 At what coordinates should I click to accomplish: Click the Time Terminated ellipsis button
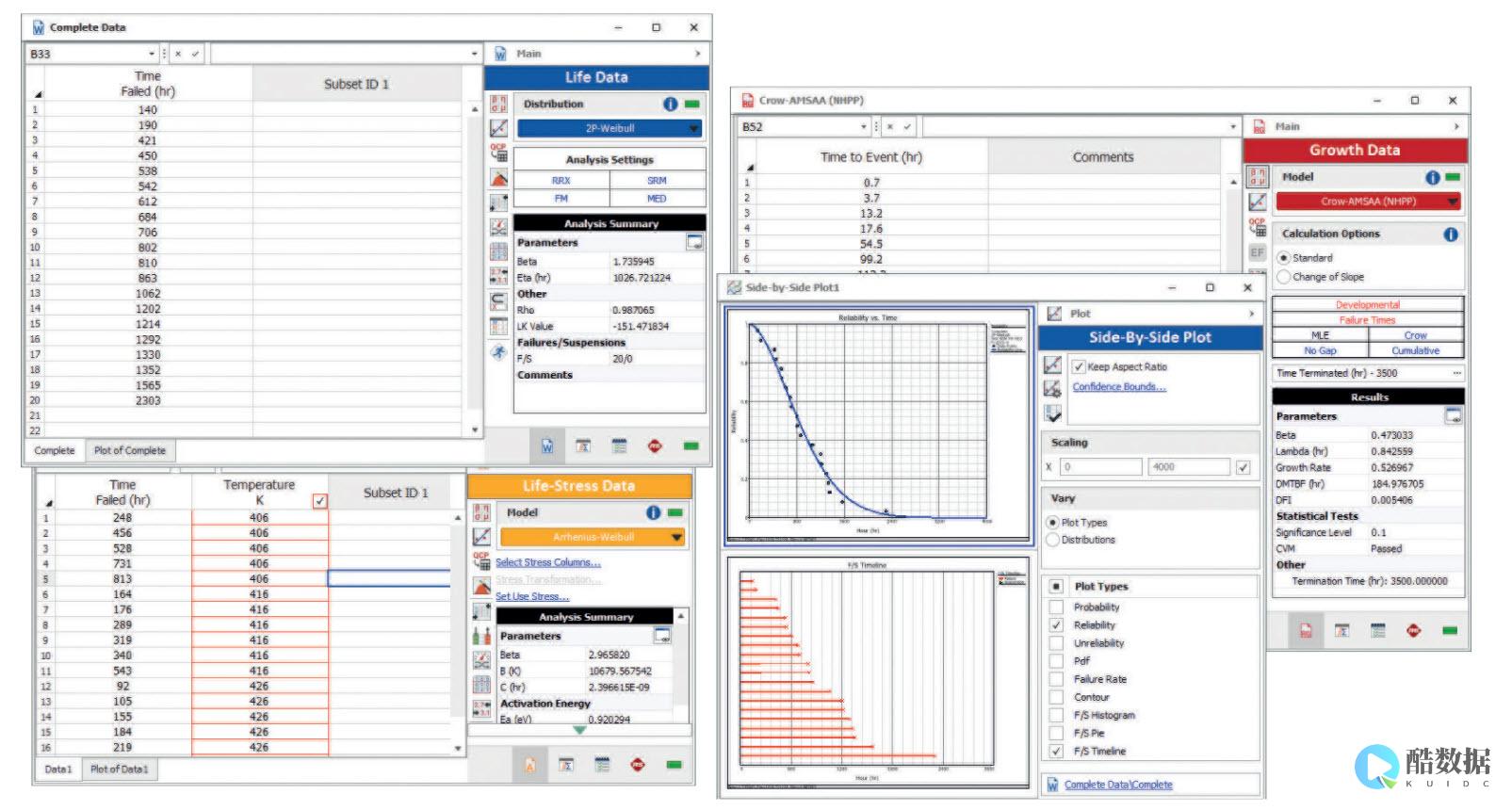[x=1456, y=374]
